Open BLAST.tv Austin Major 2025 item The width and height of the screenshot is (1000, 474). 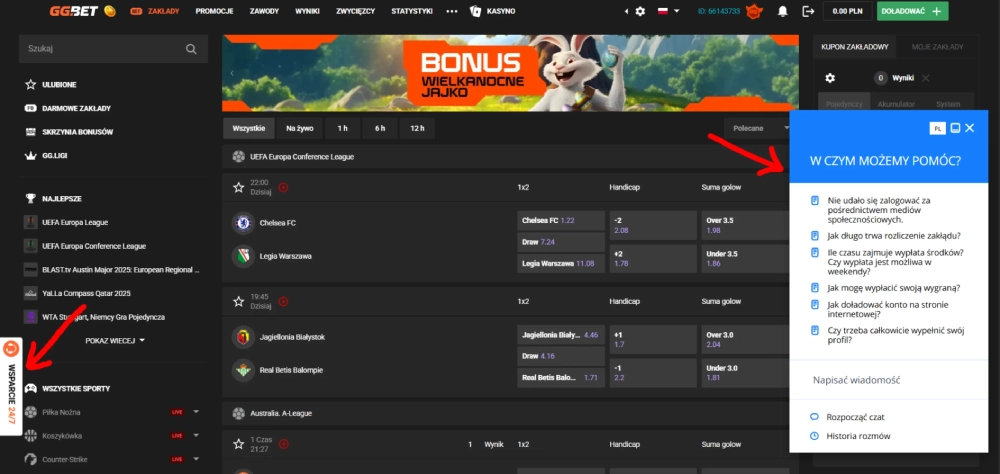(x=112, y=269)
